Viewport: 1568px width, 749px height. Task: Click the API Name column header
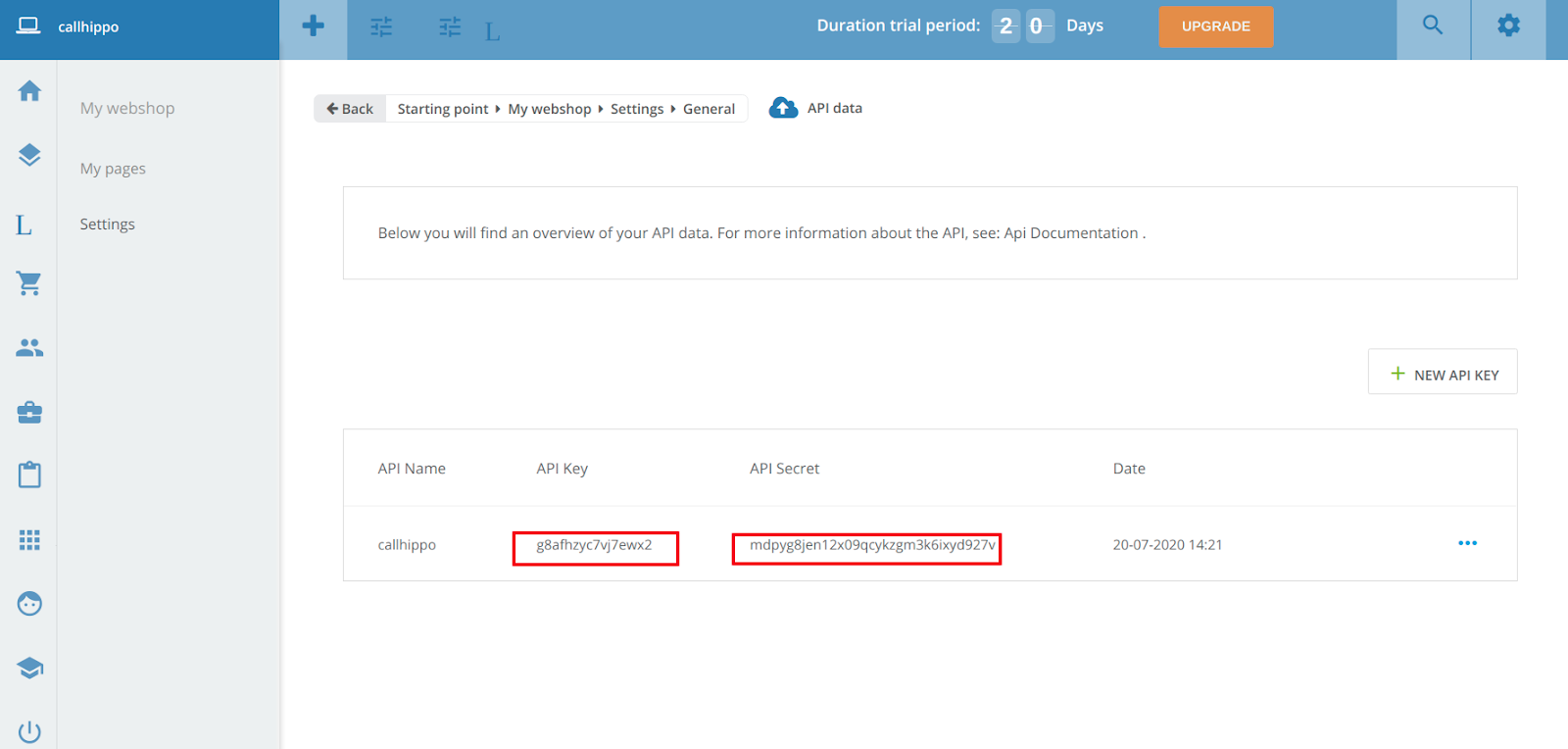tap(412, 469)
